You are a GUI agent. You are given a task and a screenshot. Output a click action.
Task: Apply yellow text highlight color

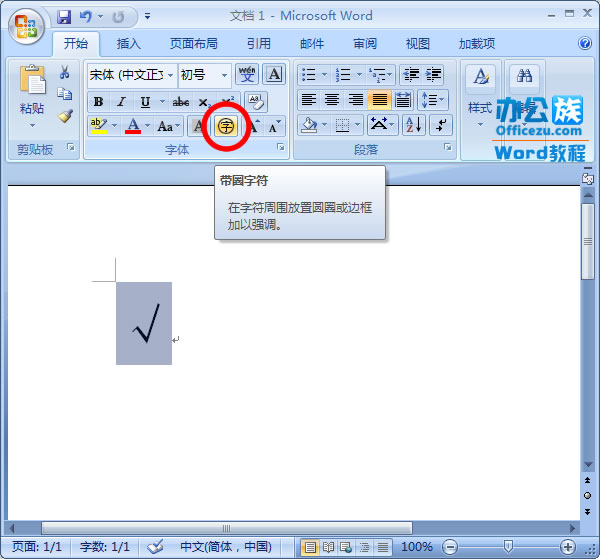pos(99,126)
